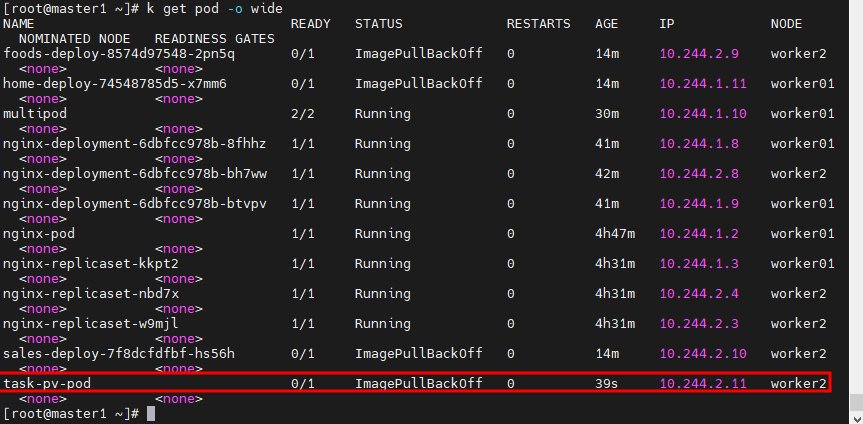Viewport: 863px width, 424px height.
Task: Click IP address 10.244.2.4
Action: pyautogui.click(x=699, y=293)
